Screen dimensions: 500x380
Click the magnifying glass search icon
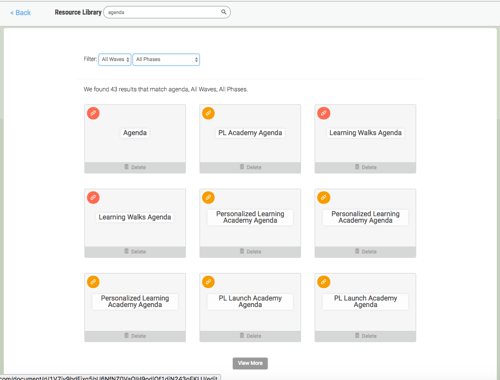tap(224, 12)
